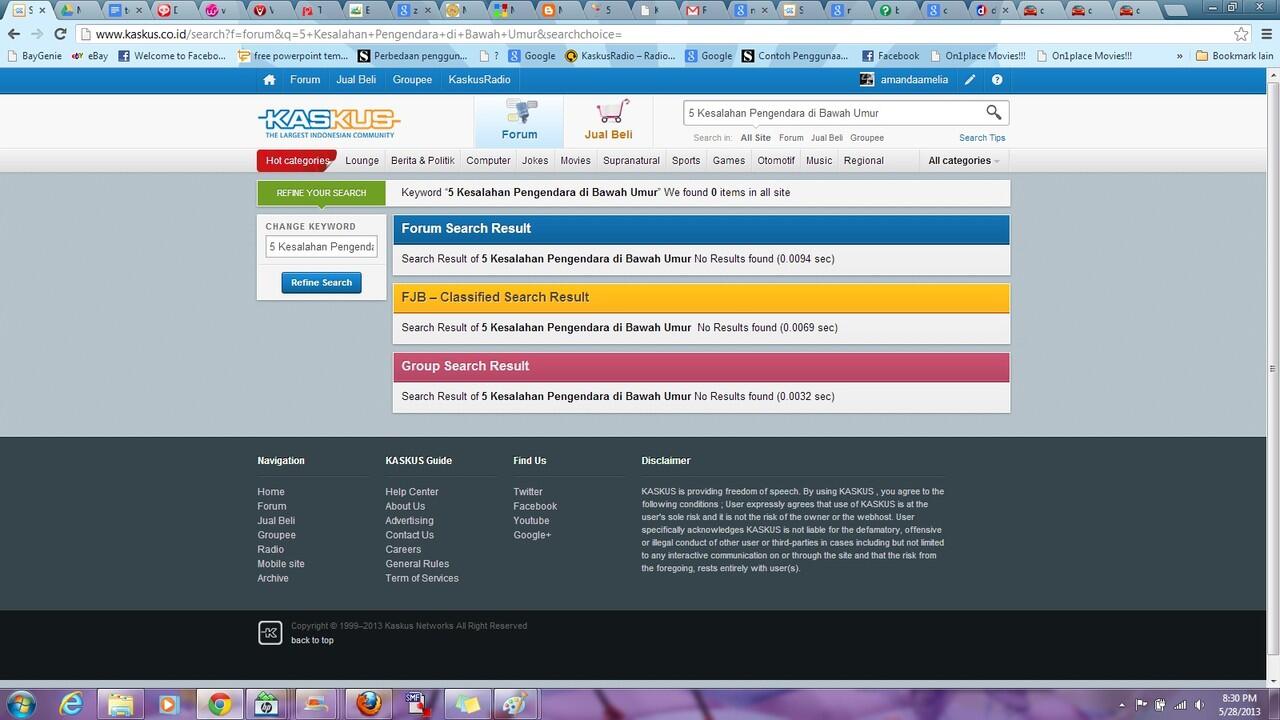This screenshot has height=720, width=1280.
Task: Click the small Kaskus K logo in footer
Action: [x=270, y=632]
